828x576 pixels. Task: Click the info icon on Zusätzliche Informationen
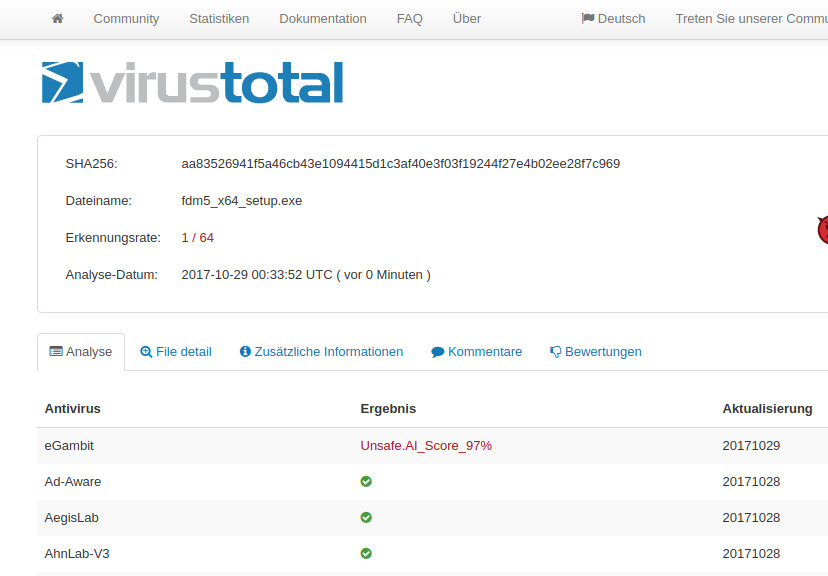(x=245, y=352)
